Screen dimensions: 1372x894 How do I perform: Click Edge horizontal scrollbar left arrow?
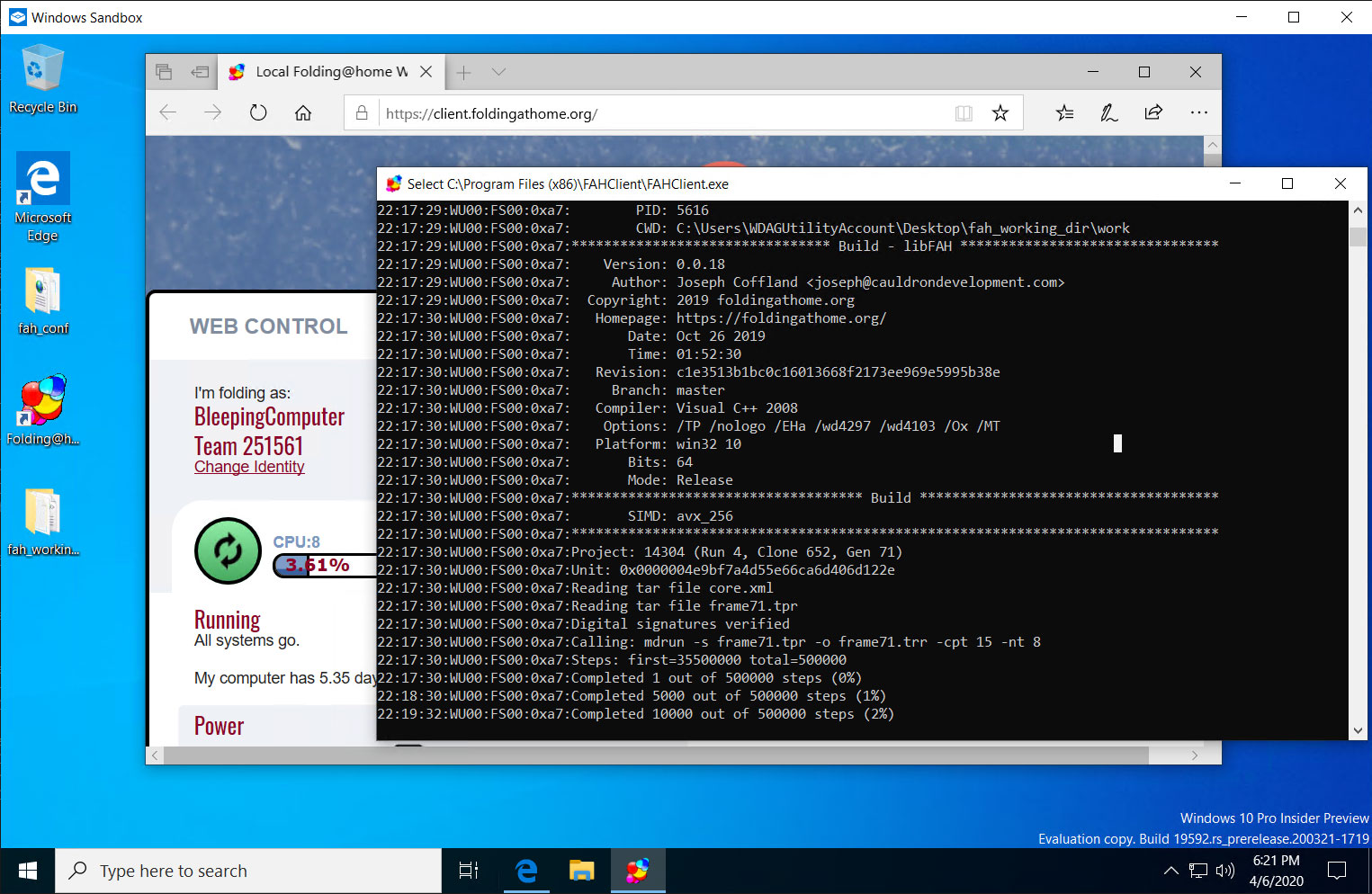(155, 755)
